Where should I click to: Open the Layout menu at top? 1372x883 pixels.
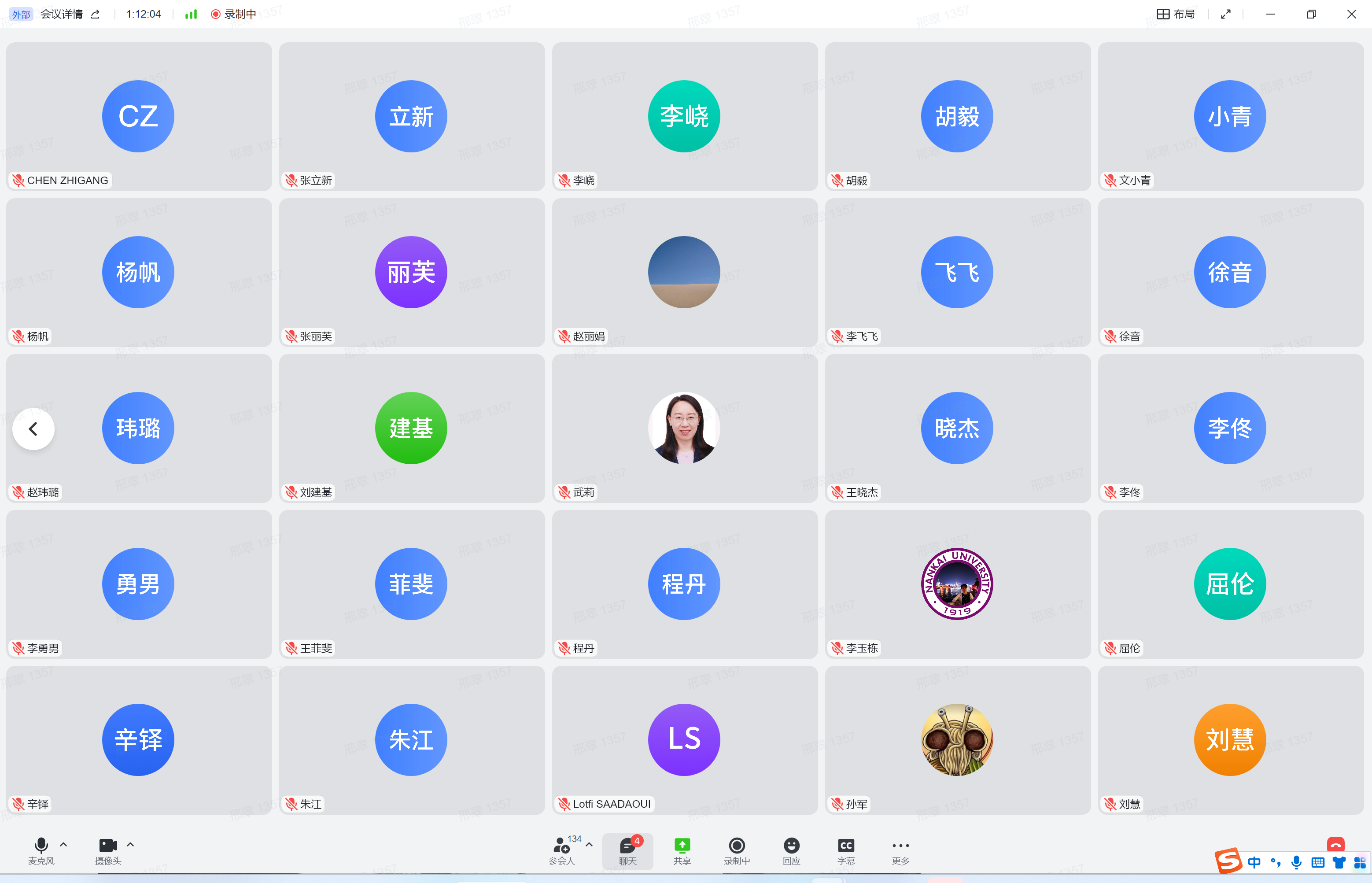pyautogui.click(x=1176, y=15)
